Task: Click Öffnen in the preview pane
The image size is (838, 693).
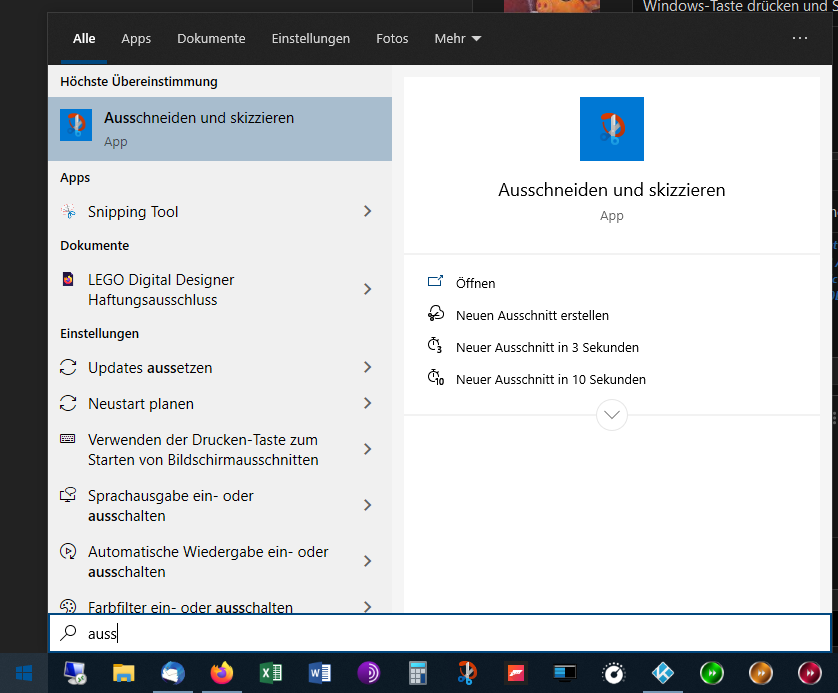Action: pyautogui.click(x=475, y=283)
